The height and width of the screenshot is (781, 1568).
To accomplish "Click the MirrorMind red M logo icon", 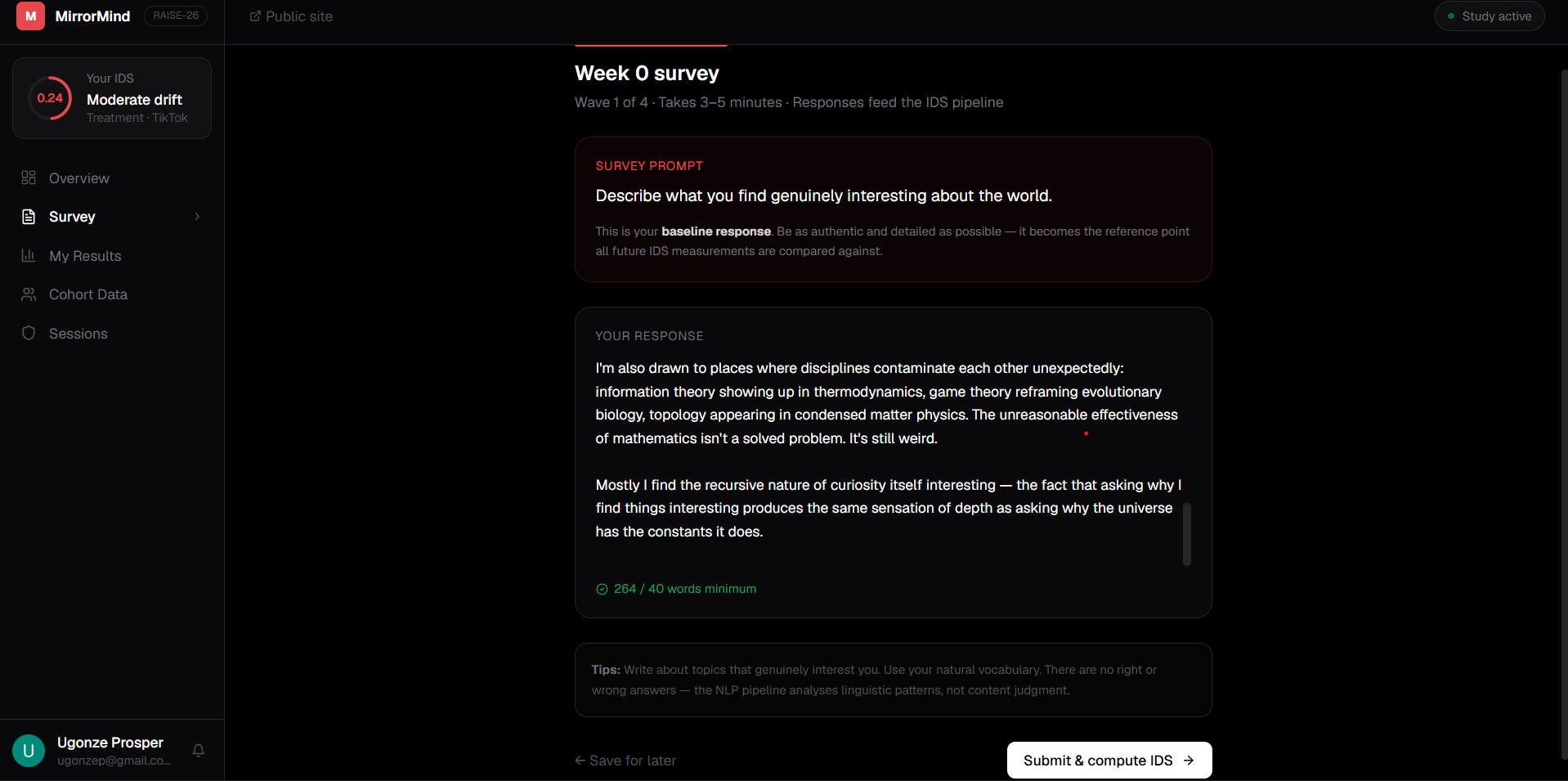I will (30, 16).
